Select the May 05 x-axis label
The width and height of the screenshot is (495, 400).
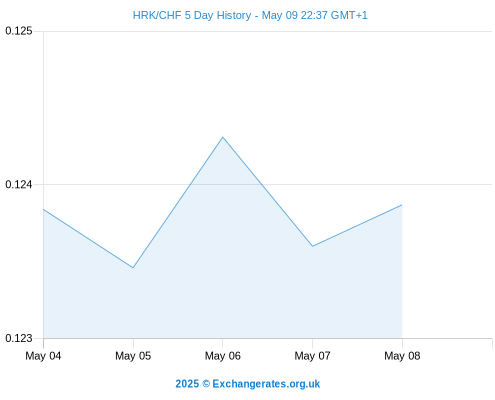click(133, 356)
